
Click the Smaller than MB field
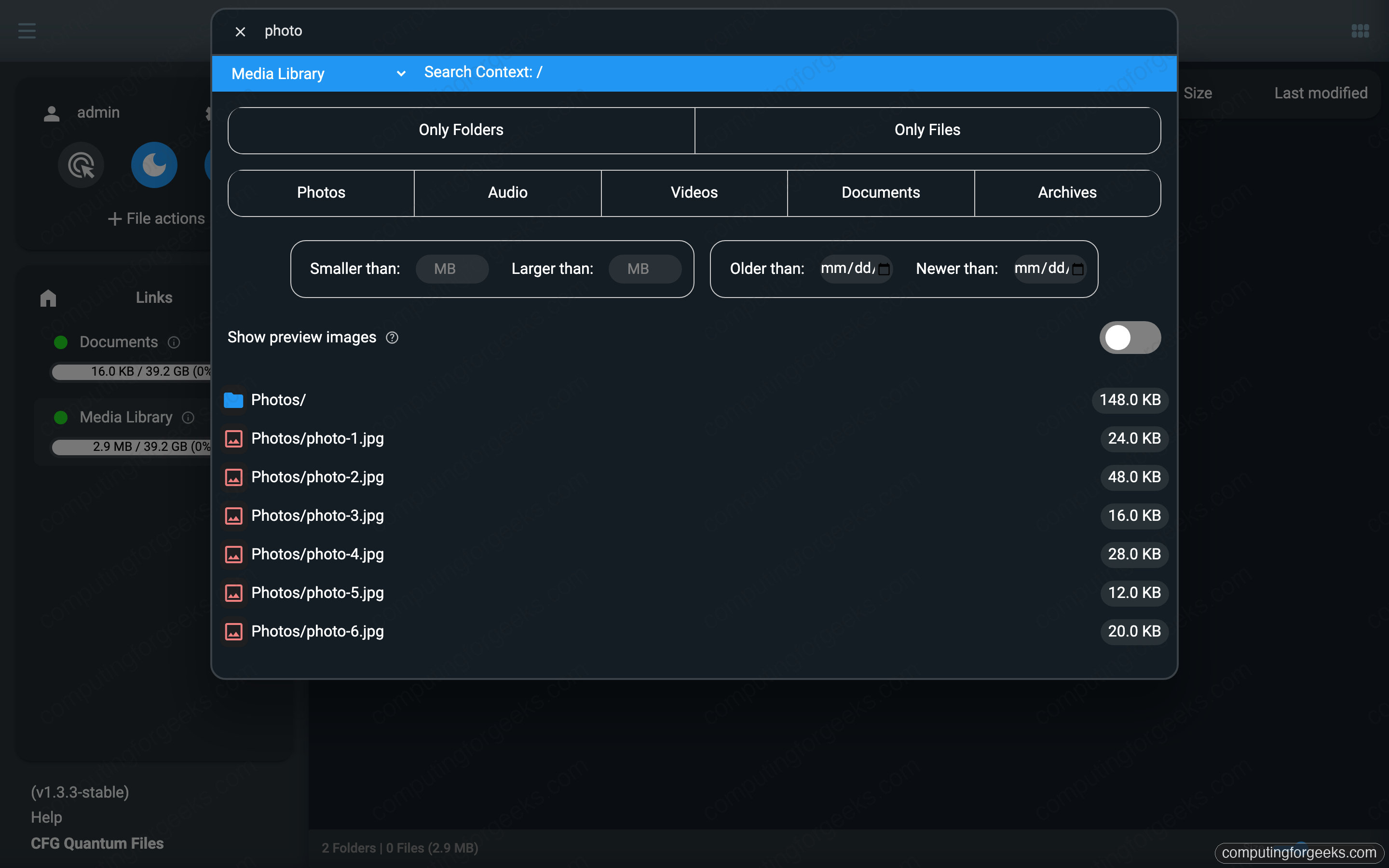(x=452, y=269)
